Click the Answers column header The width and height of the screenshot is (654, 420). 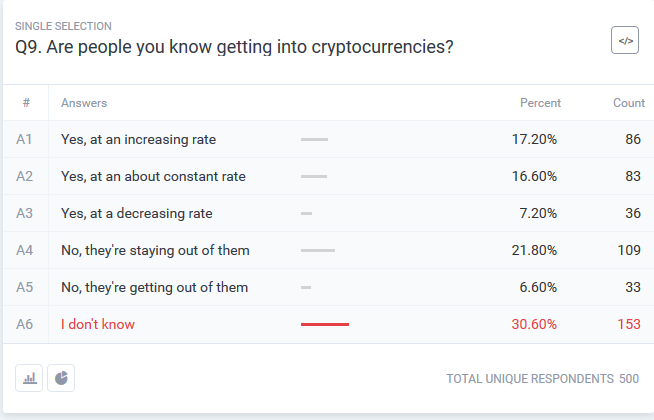click(x=84, y=103)
